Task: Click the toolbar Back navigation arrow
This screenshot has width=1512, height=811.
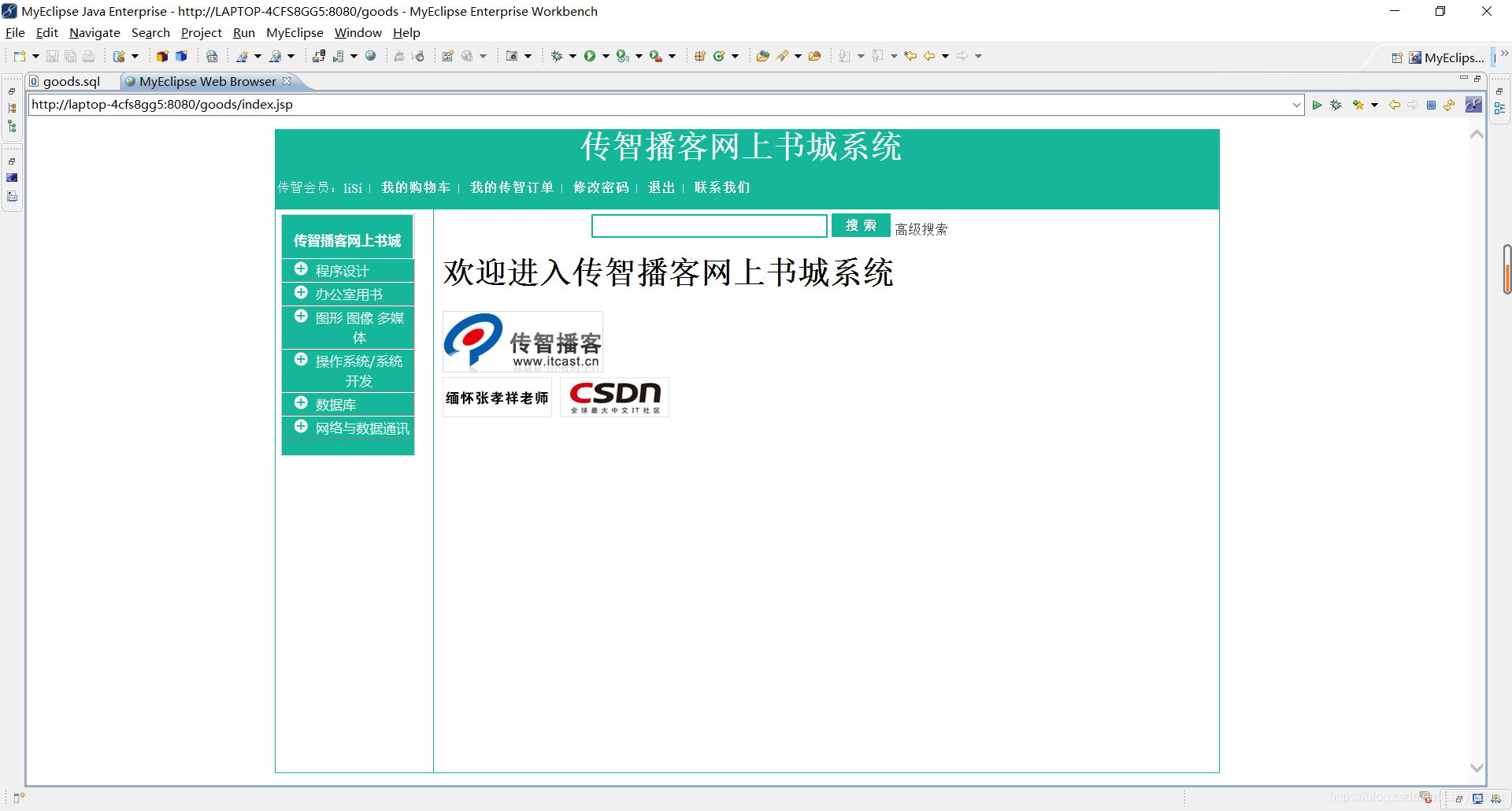Action: (929, 56)
